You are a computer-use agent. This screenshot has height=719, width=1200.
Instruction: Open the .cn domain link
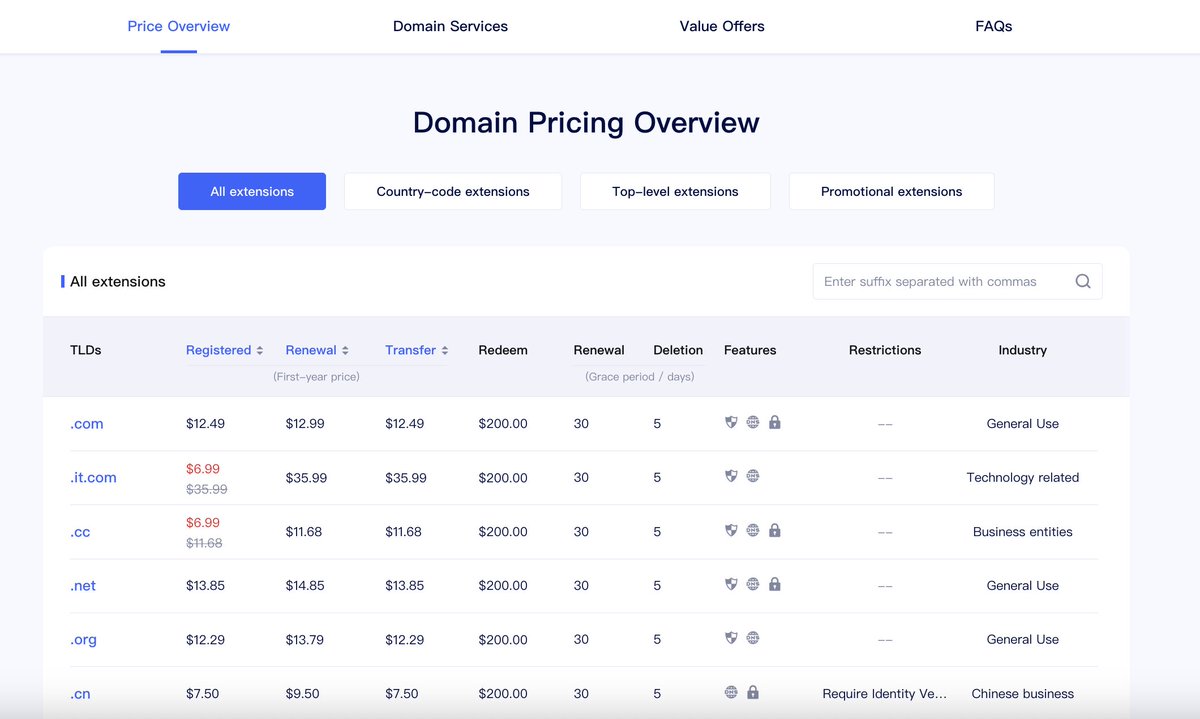click(80, 694)
